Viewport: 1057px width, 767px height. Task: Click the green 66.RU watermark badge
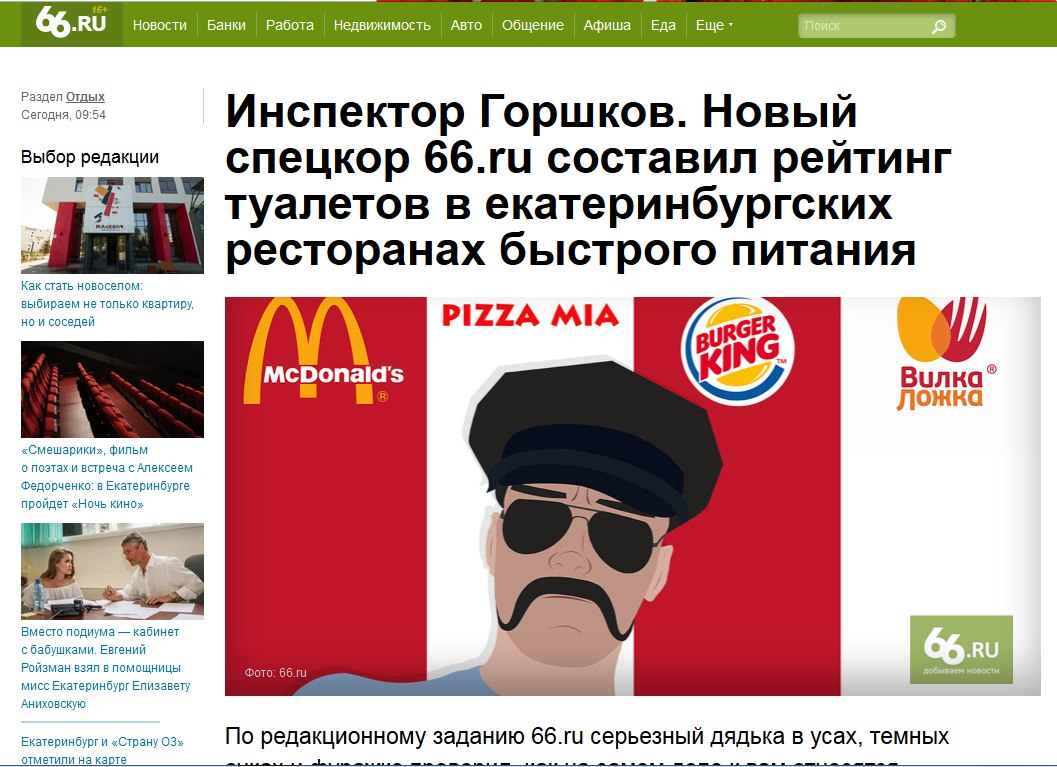tap(961, 649)
